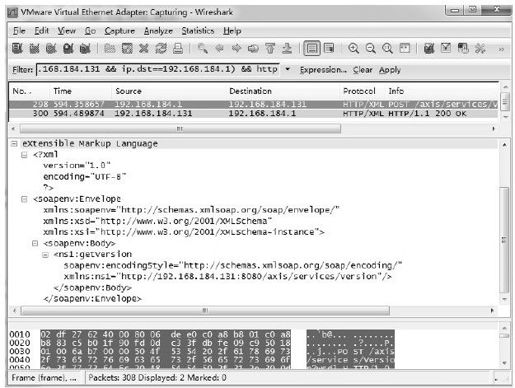The height and width of the screenshot is (388, 515).
Task: Collapse eXtensible Markup Language tree node
Action: pyautogui.click(x=14, y=144)
